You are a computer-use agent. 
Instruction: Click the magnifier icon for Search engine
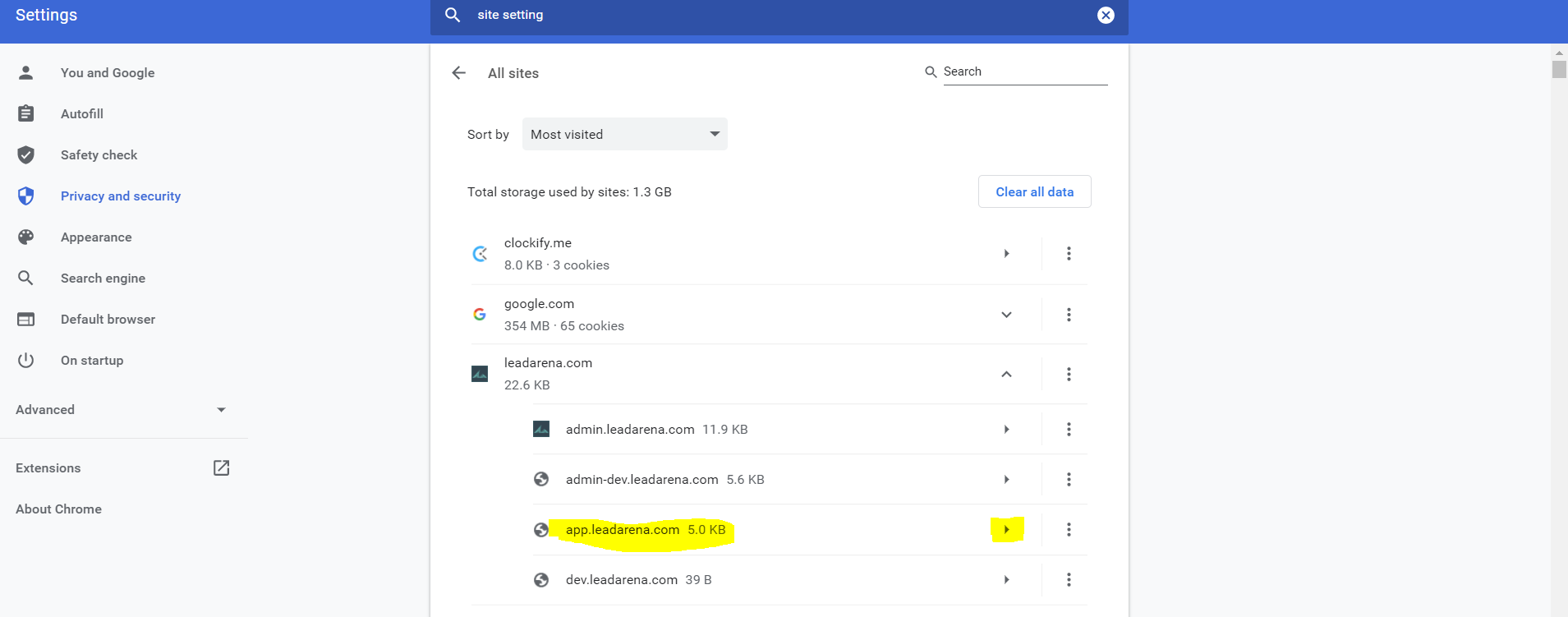[26, 278]
